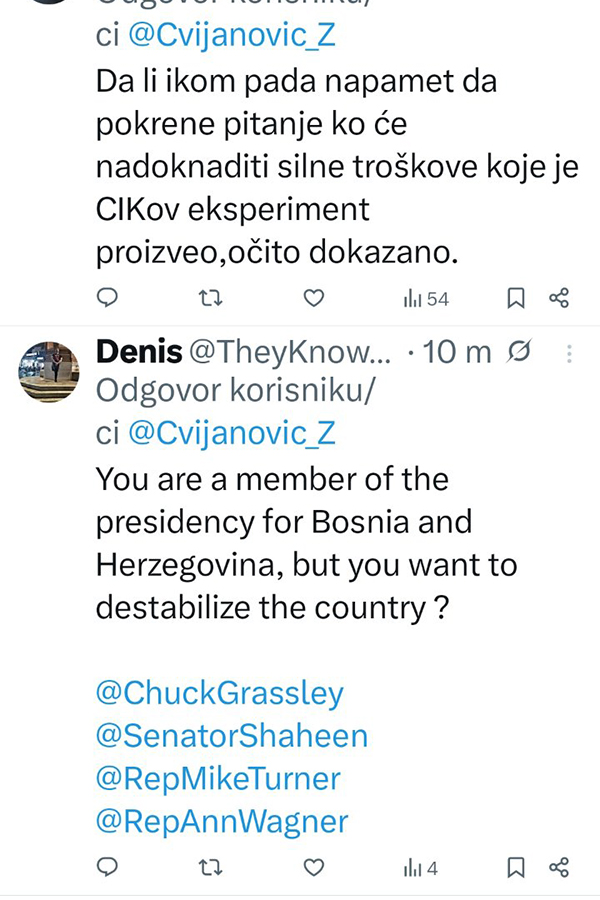Click Grok icon on Denis's tweet
Screen dimensions: 600x900
pos(519,352)
